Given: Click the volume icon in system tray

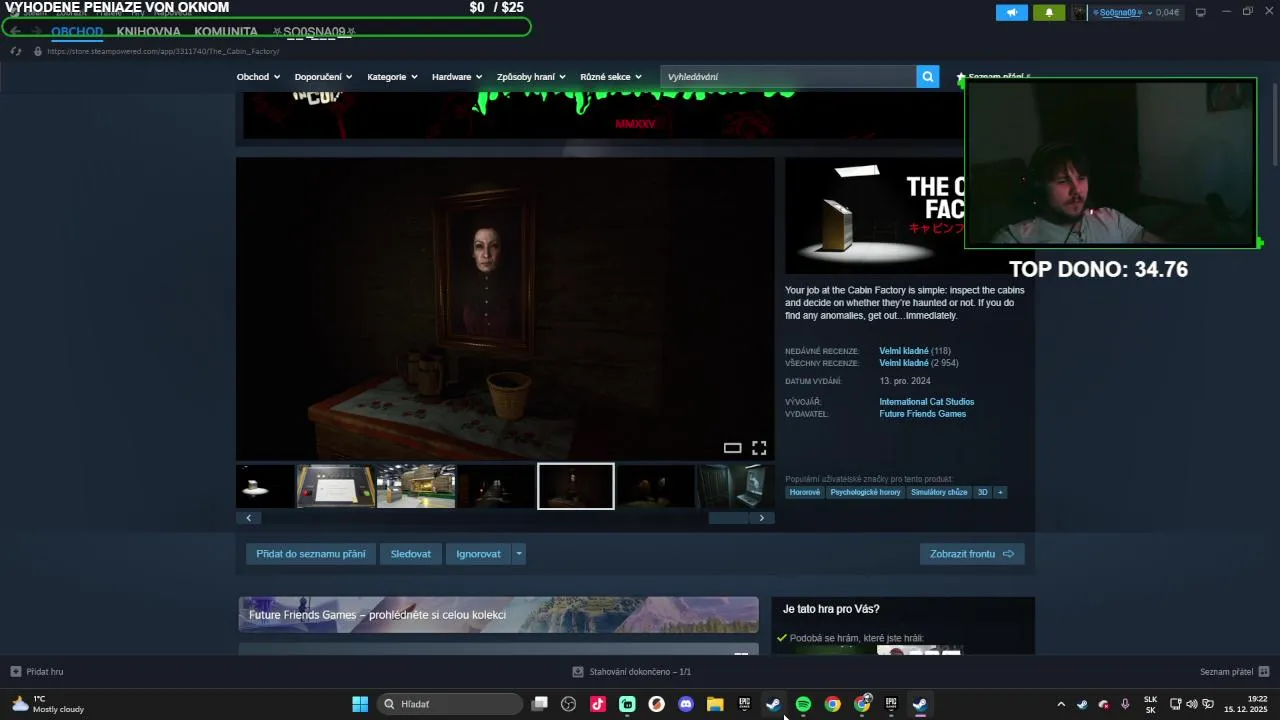Looking at the screenshot, I should (x=1191, y=704).
